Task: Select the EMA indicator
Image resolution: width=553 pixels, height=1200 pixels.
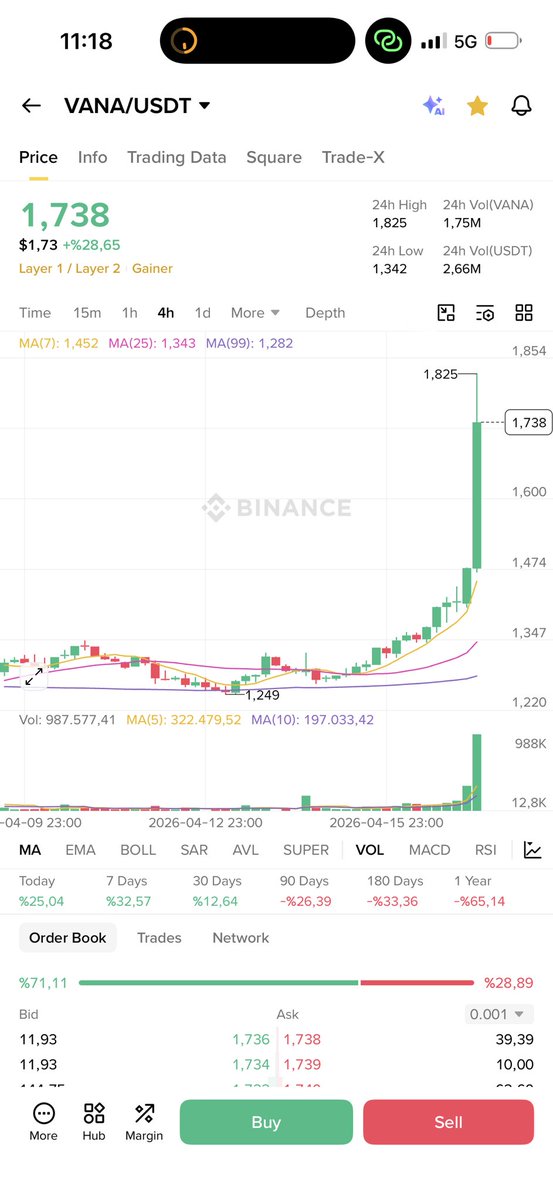Action: (x=81, y=850)
